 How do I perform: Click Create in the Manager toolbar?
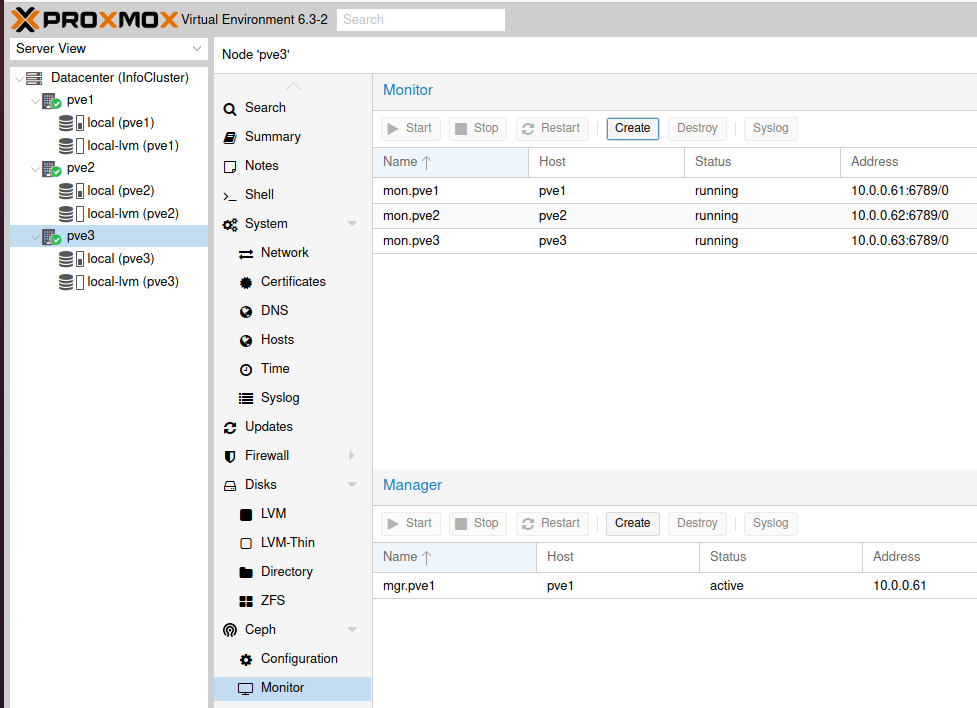[632, 524]
